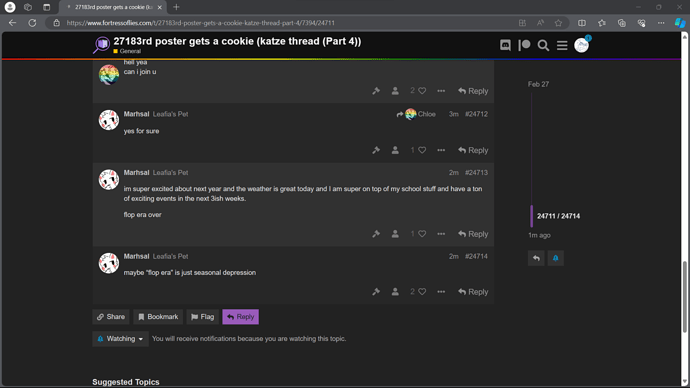690x388 pixels.
Task: Open the Discord chat icon in forum header
Action: (505, 45)
